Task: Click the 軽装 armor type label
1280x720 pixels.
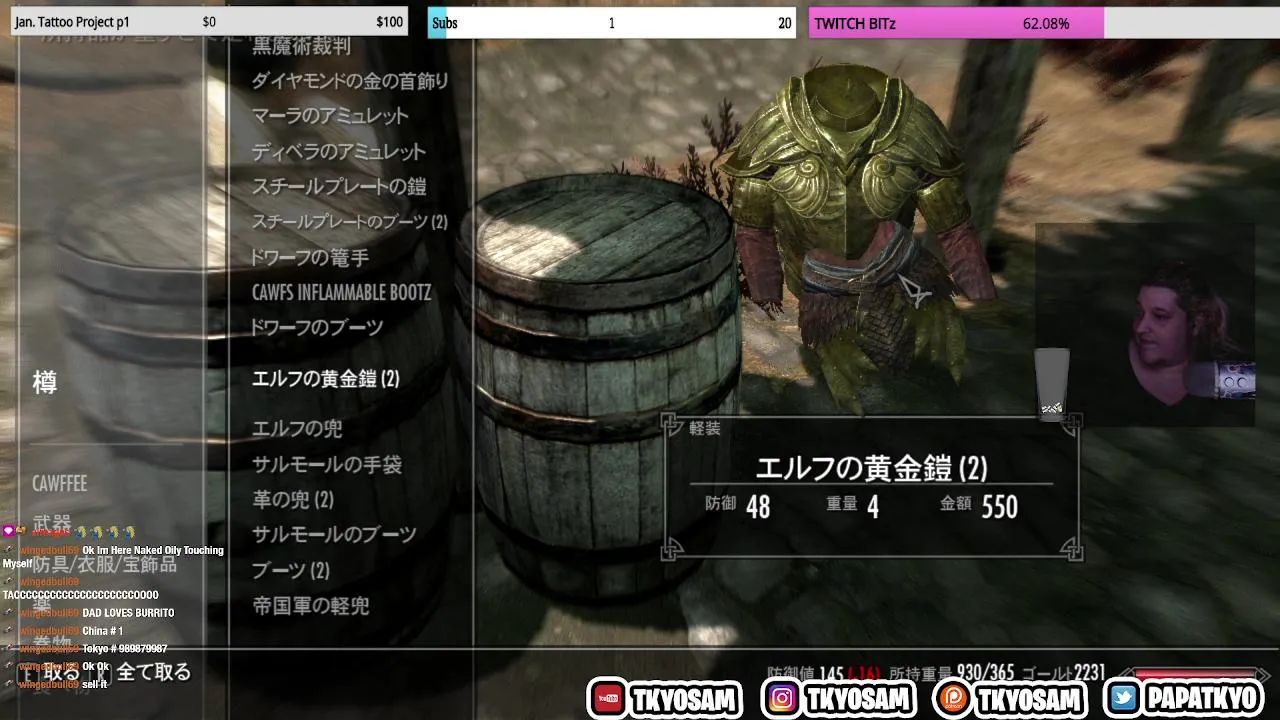Action: (705, 428)
